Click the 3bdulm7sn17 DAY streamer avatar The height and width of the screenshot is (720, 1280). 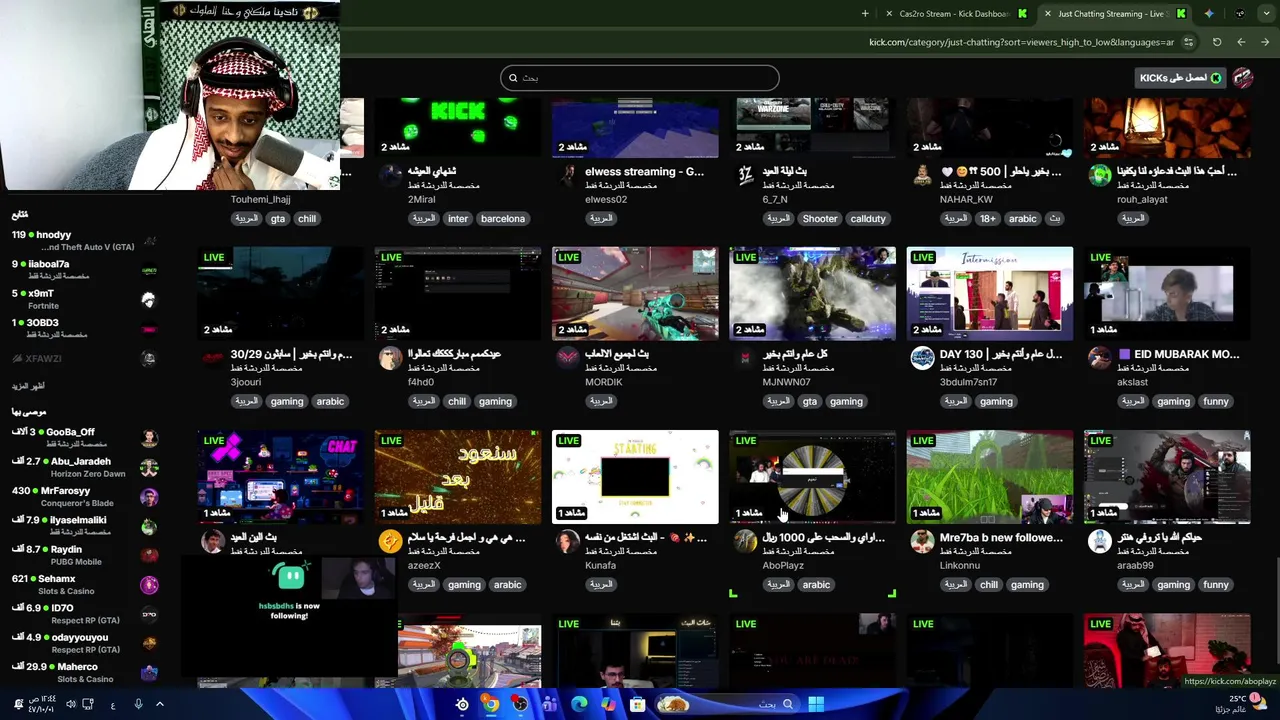(922, 358)
